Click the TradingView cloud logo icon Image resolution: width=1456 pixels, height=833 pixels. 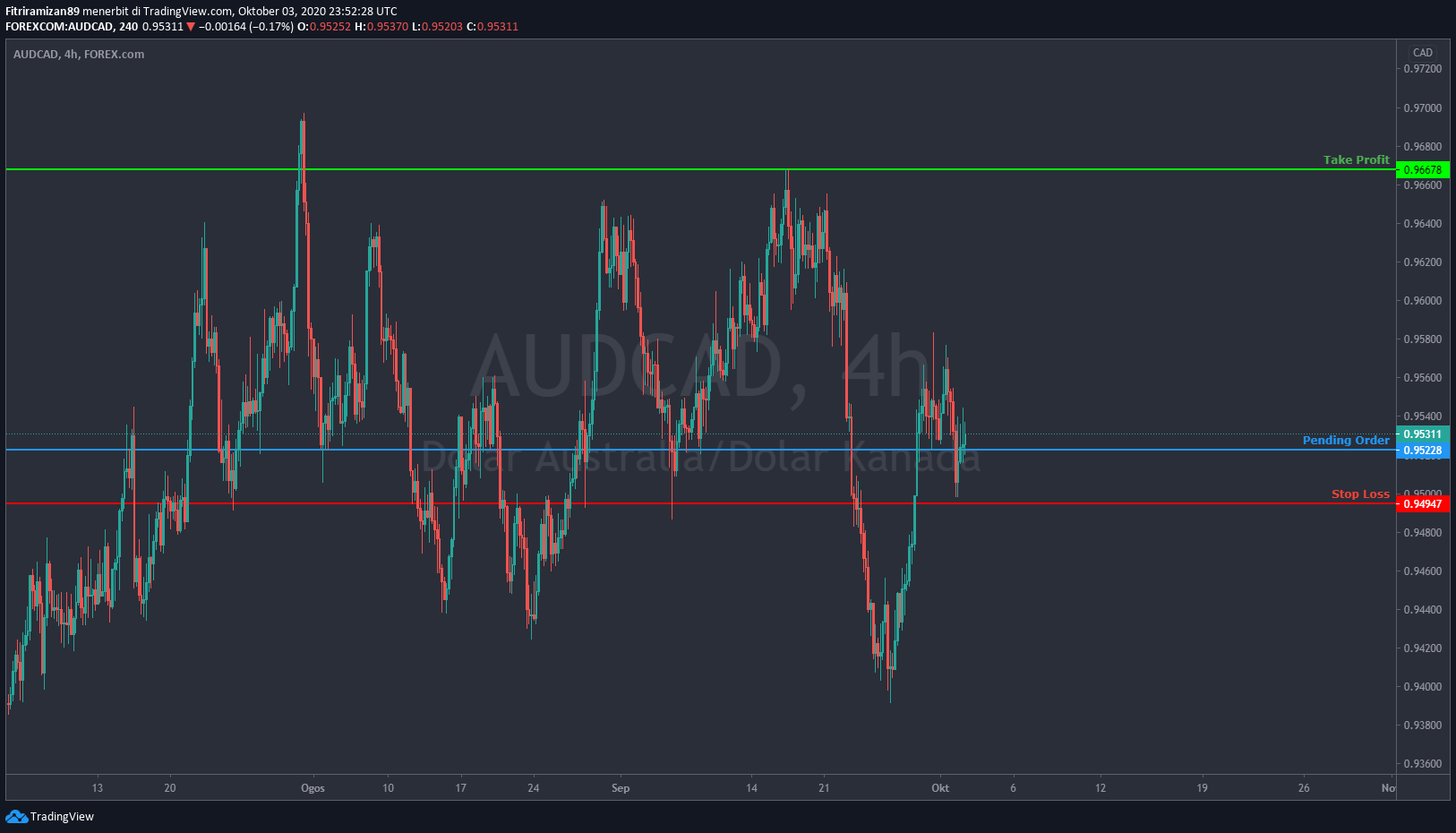coord(16,816)
